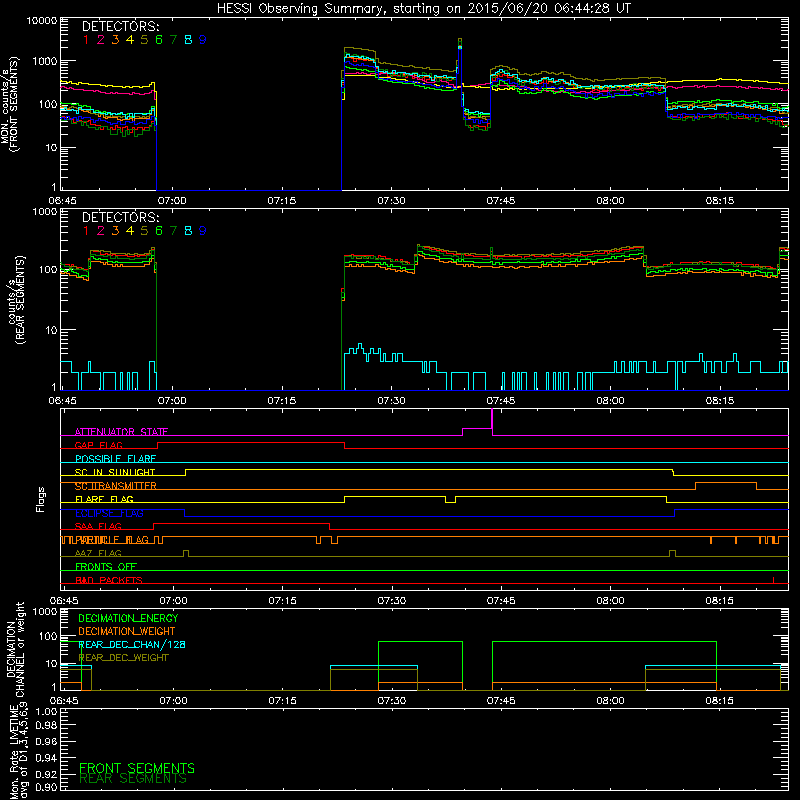Click the 1.00 tick on the livetime axis

[x=46, y=712]
